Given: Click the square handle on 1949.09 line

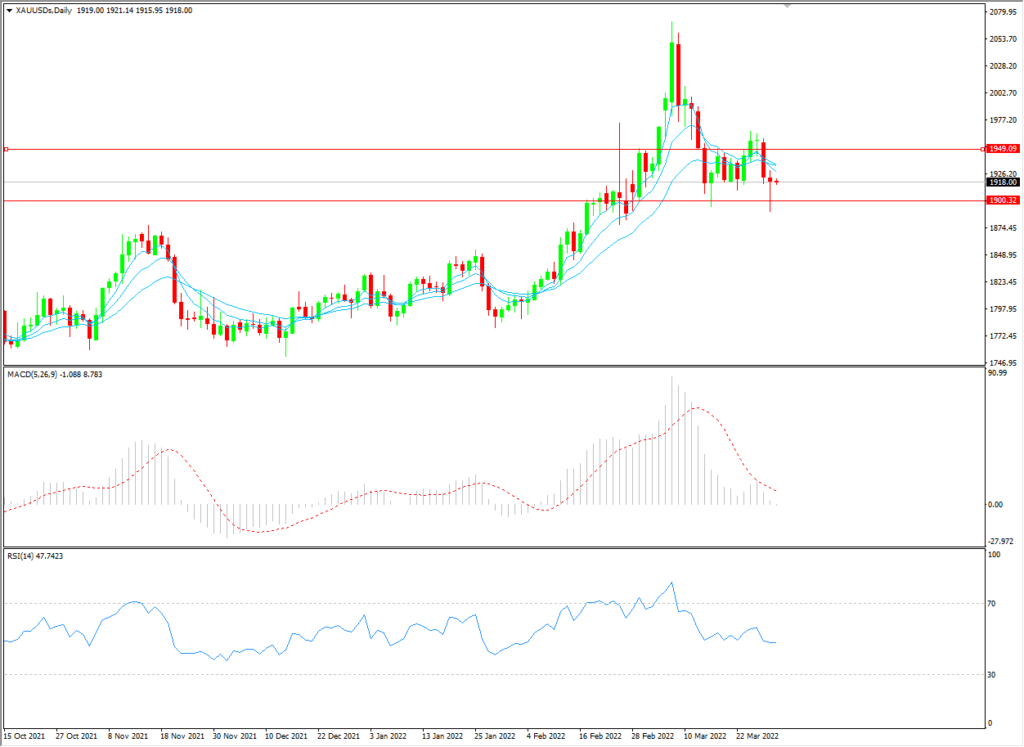Looking at the screenshot, I should [7, 149].
